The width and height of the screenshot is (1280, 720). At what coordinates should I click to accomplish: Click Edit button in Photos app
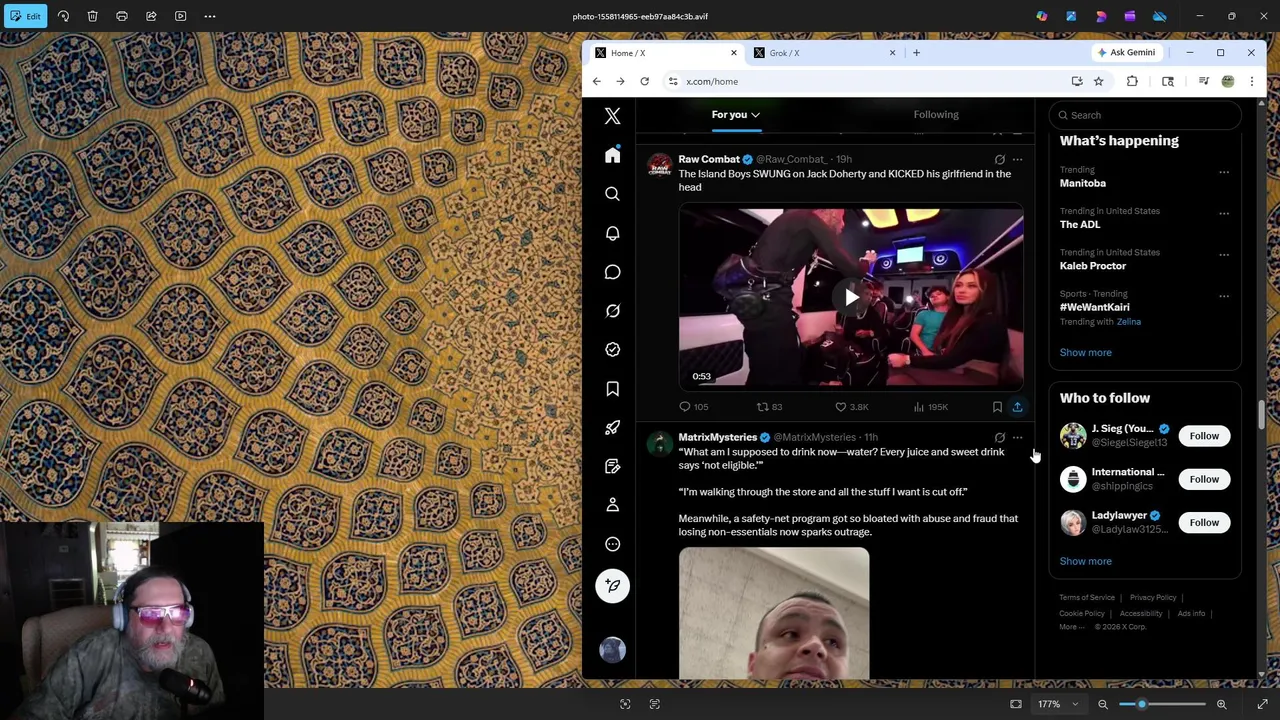click(x=27, y=16)
